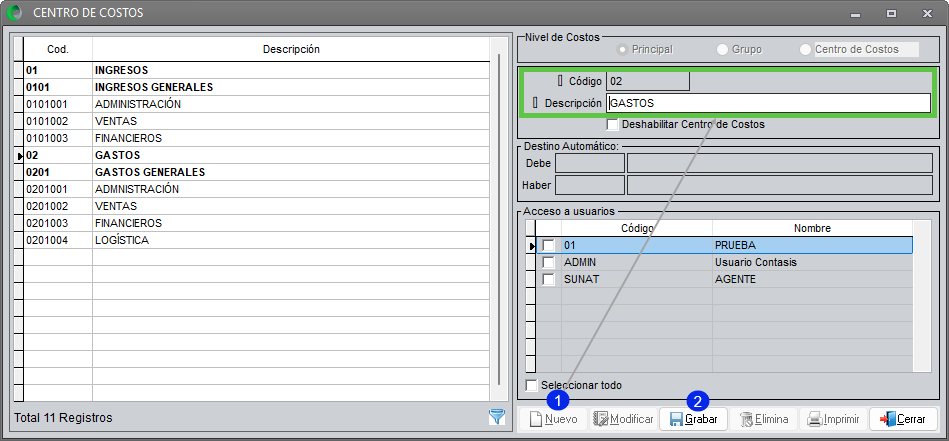Viewport: 949px width, 441px height.
Task: Click the Código input field
Action: [x=648, y=81]
